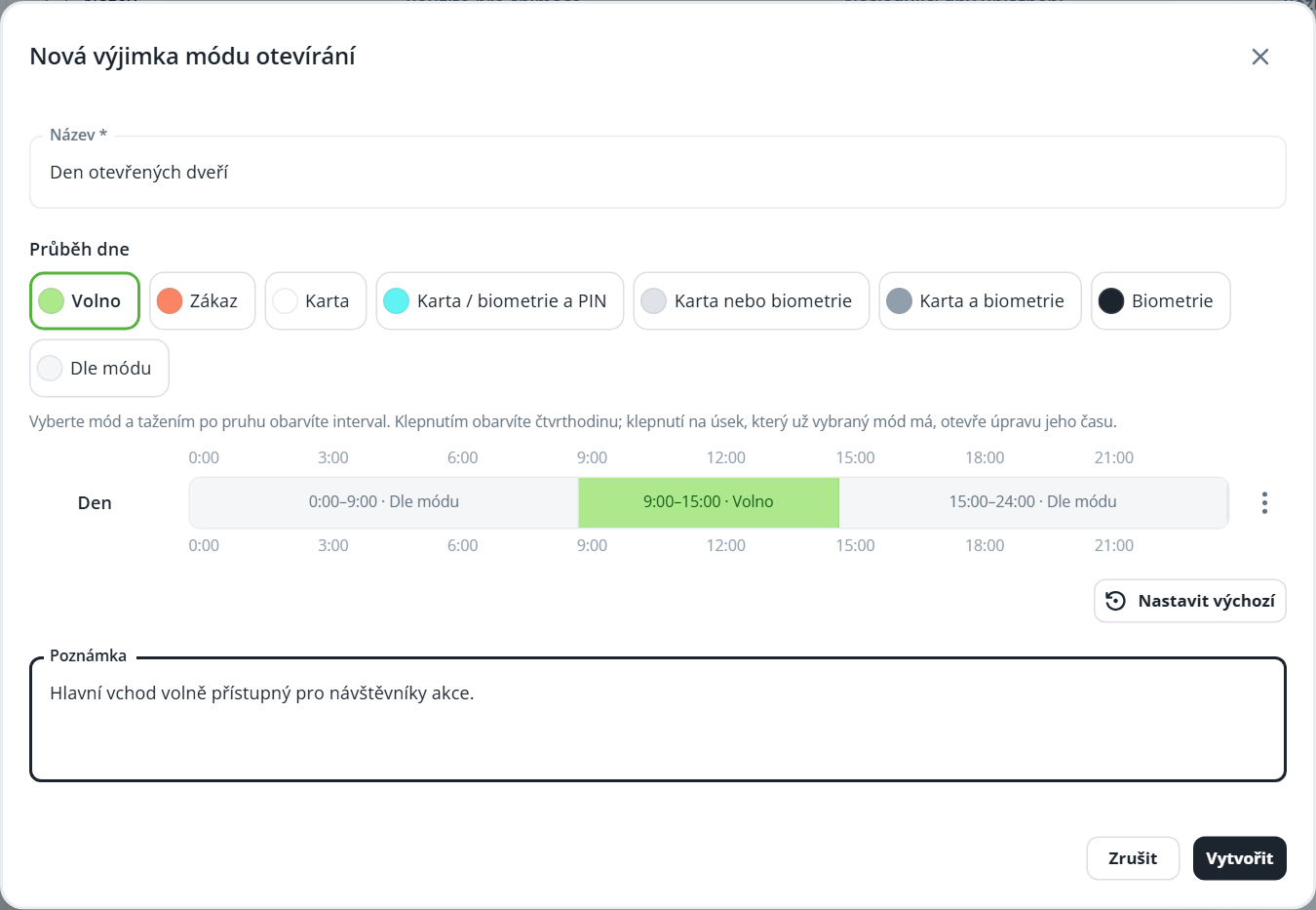This screenshot has height=910, width=1316.
Task: Click the Den row label
Action: pos(95,503)
